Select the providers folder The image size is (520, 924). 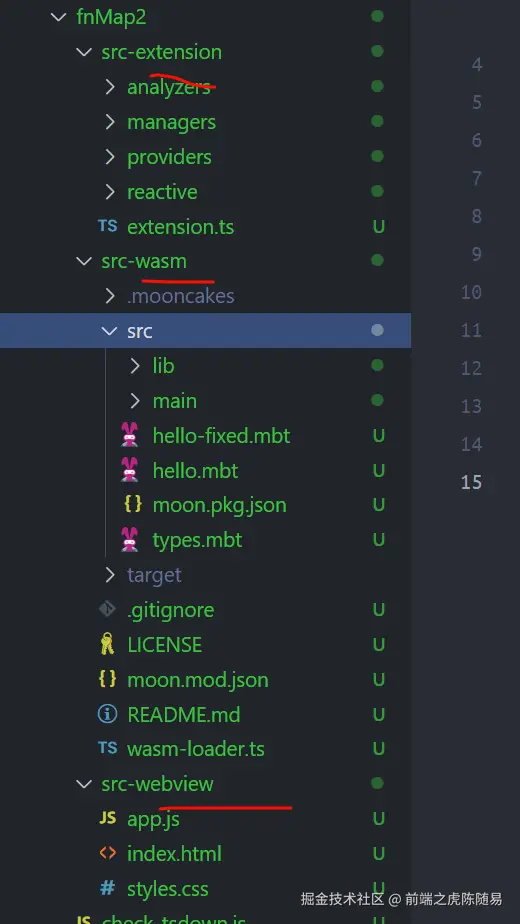(x=169, y=157)
